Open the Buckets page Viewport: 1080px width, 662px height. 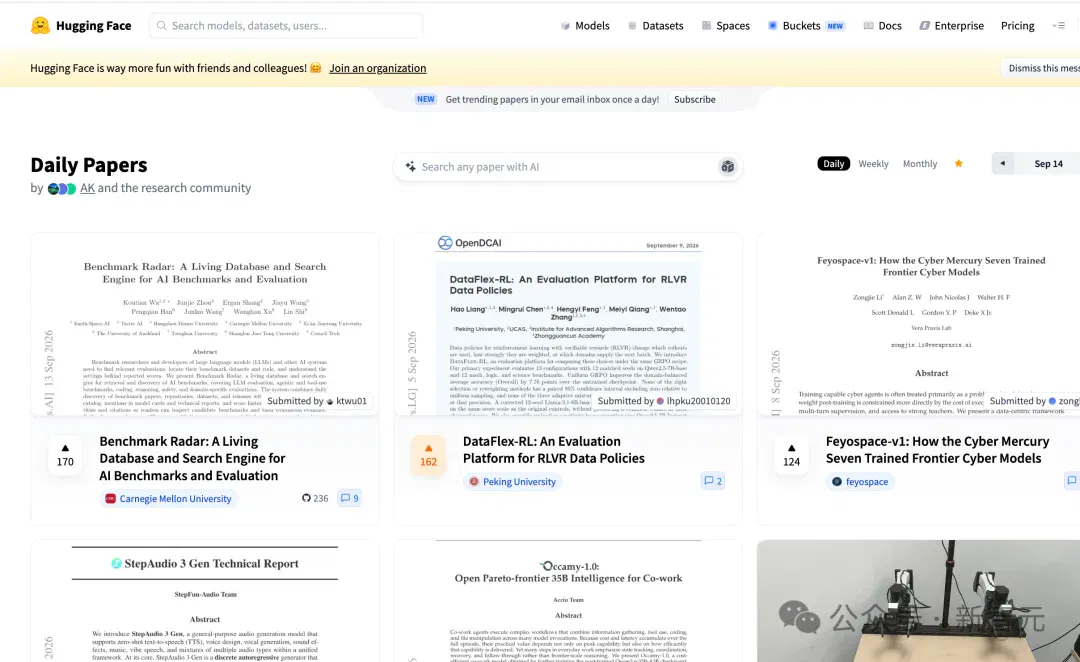[x=806, y=25]
